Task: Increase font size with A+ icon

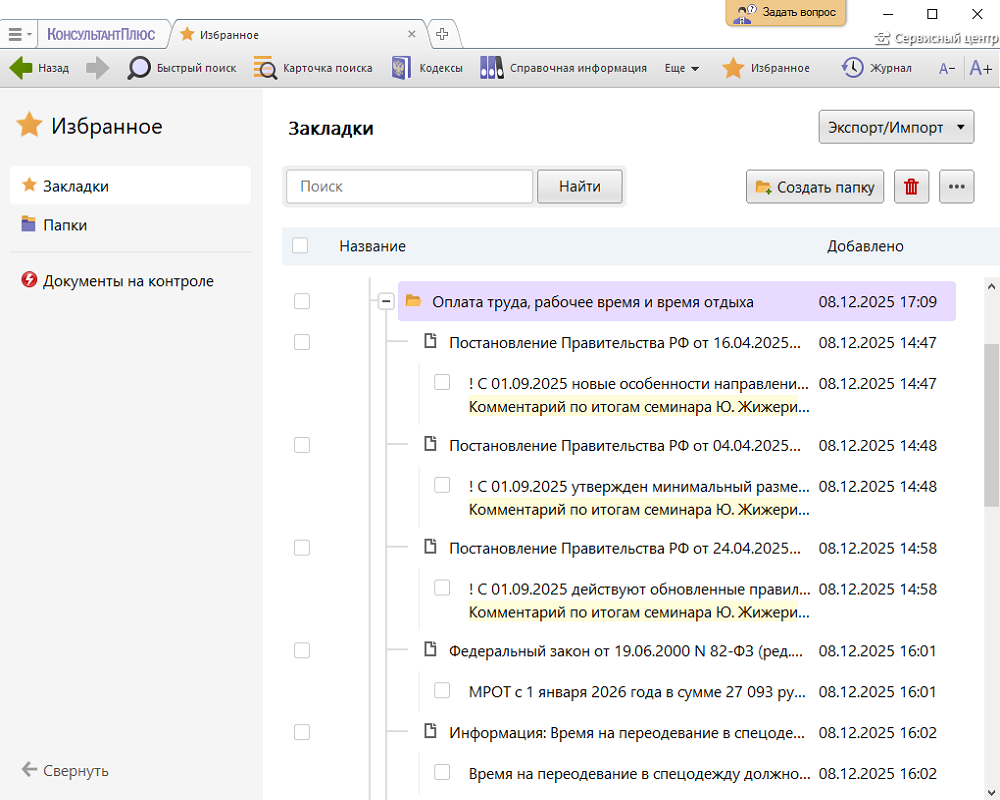Action: [980, 68]
